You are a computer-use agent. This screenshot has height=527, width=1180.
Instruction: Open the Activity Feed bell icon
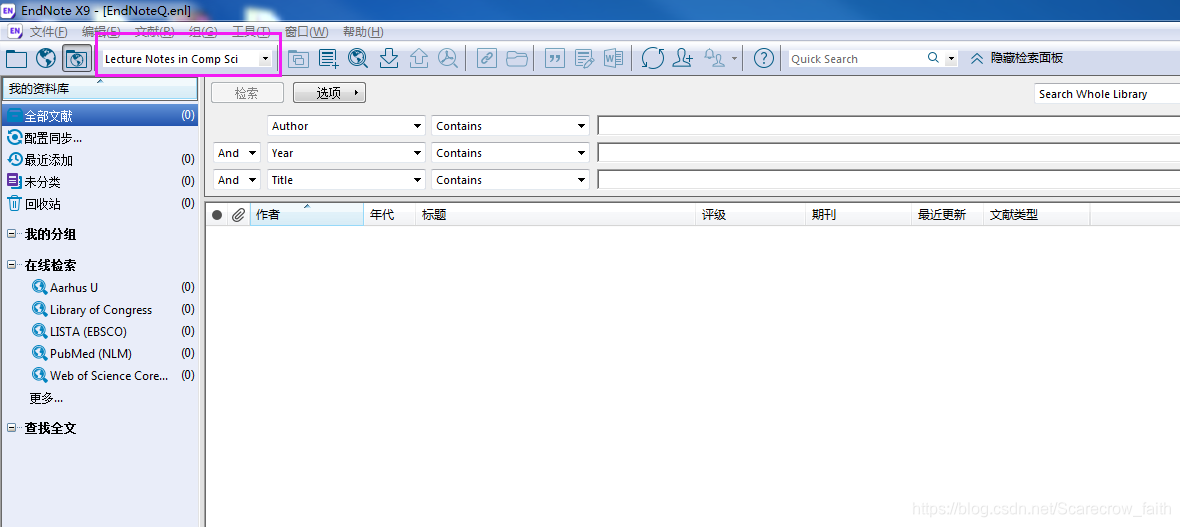(x=714, y=59)
